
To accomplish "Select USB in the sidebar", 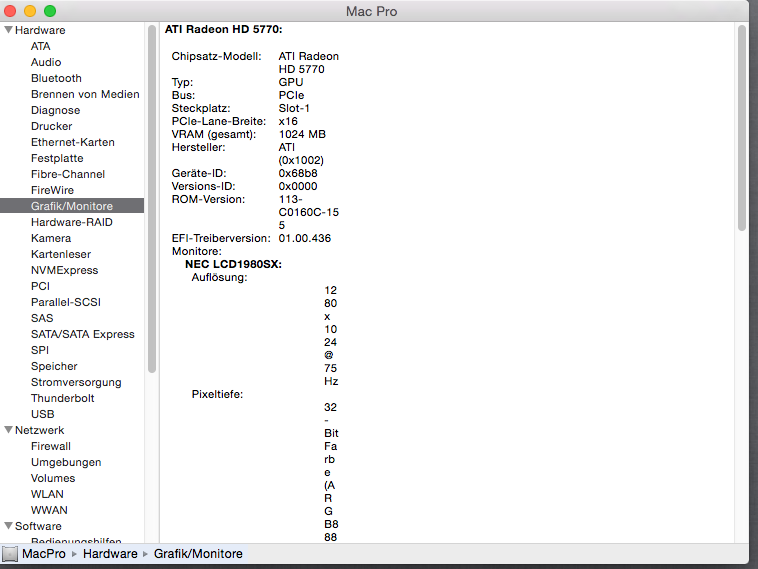I will point(43,413).
